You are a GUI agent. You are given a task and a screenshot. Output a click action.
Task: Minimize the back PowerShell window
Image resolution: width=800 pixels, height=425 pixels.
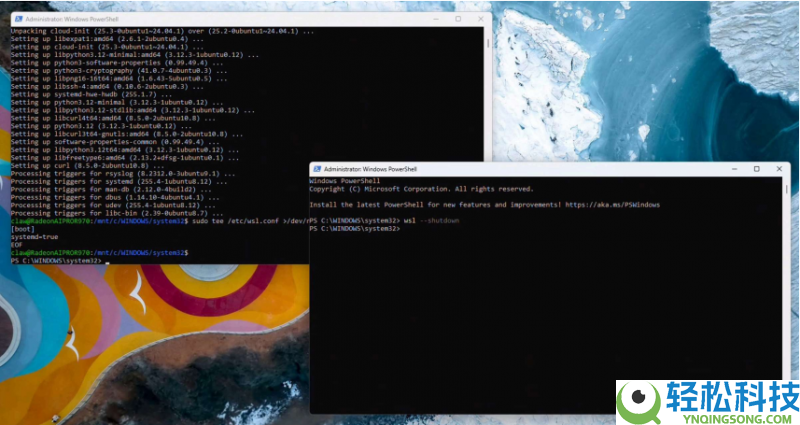[x=436, y=19]
